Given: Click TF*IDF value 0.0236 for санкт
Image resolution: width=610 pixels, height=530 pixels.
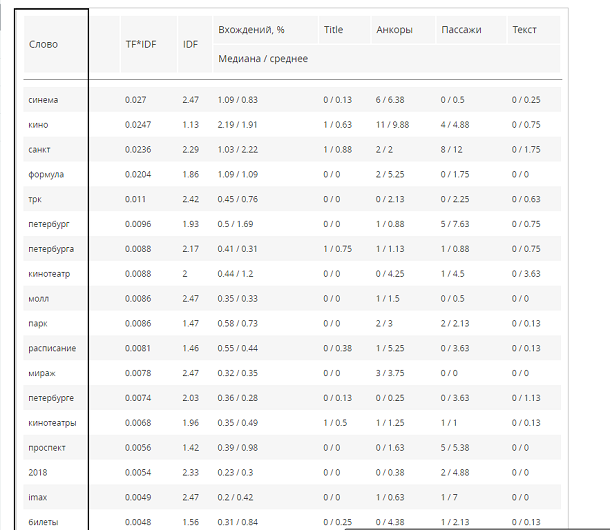Looking at the screenshot, I should 138,150.
